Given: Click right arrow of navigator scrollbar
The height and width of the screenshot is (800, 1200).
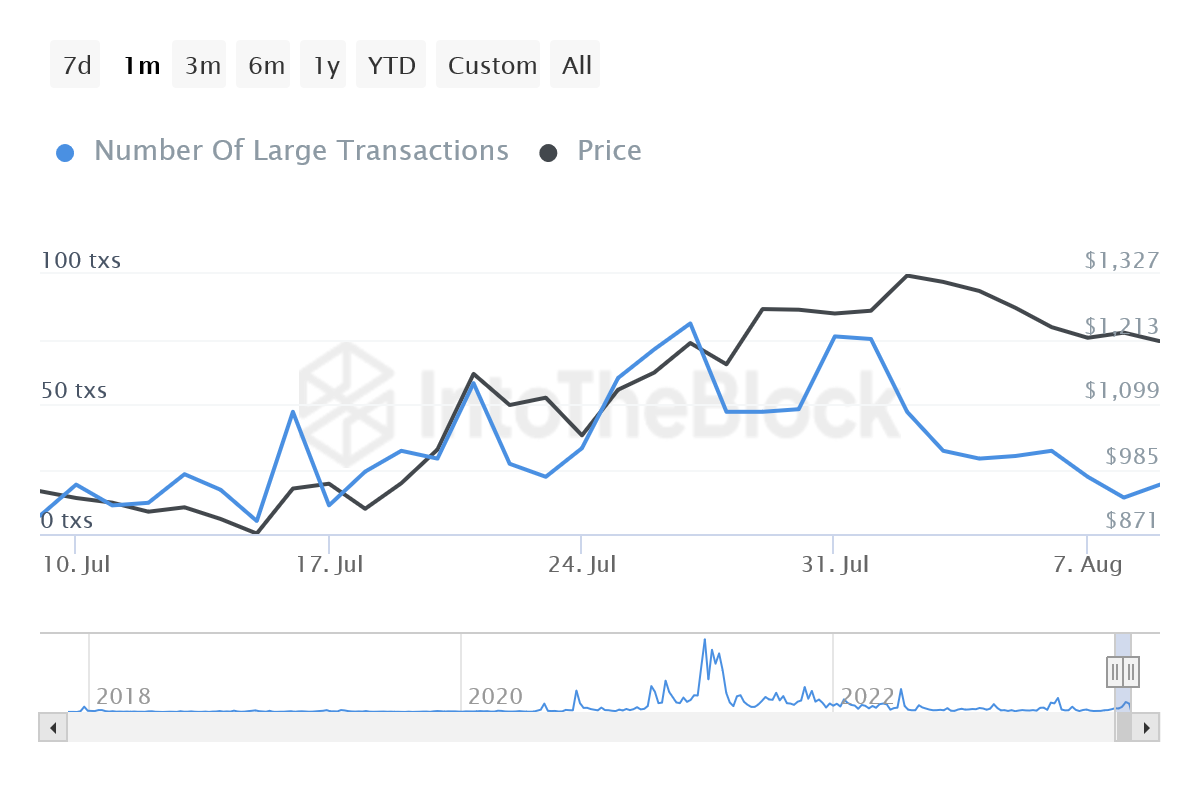Looking at the screenshot, I should (1147, 727).
